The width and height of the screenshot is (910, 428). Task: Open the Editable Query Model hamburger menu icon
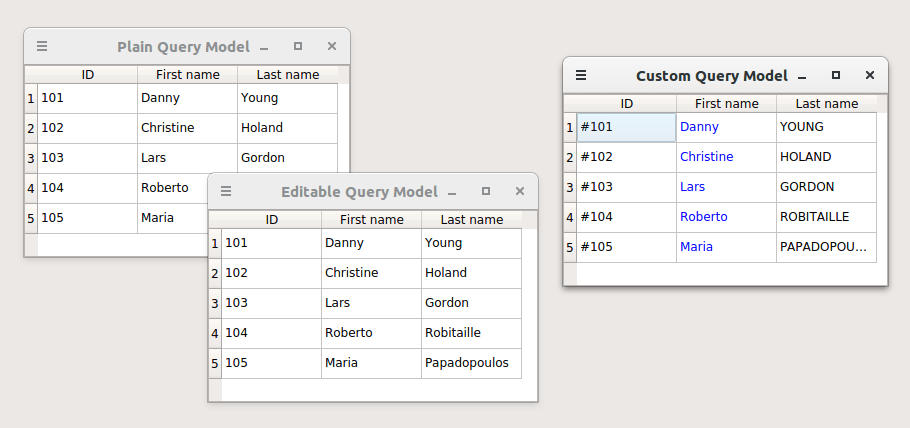(226, 191)
